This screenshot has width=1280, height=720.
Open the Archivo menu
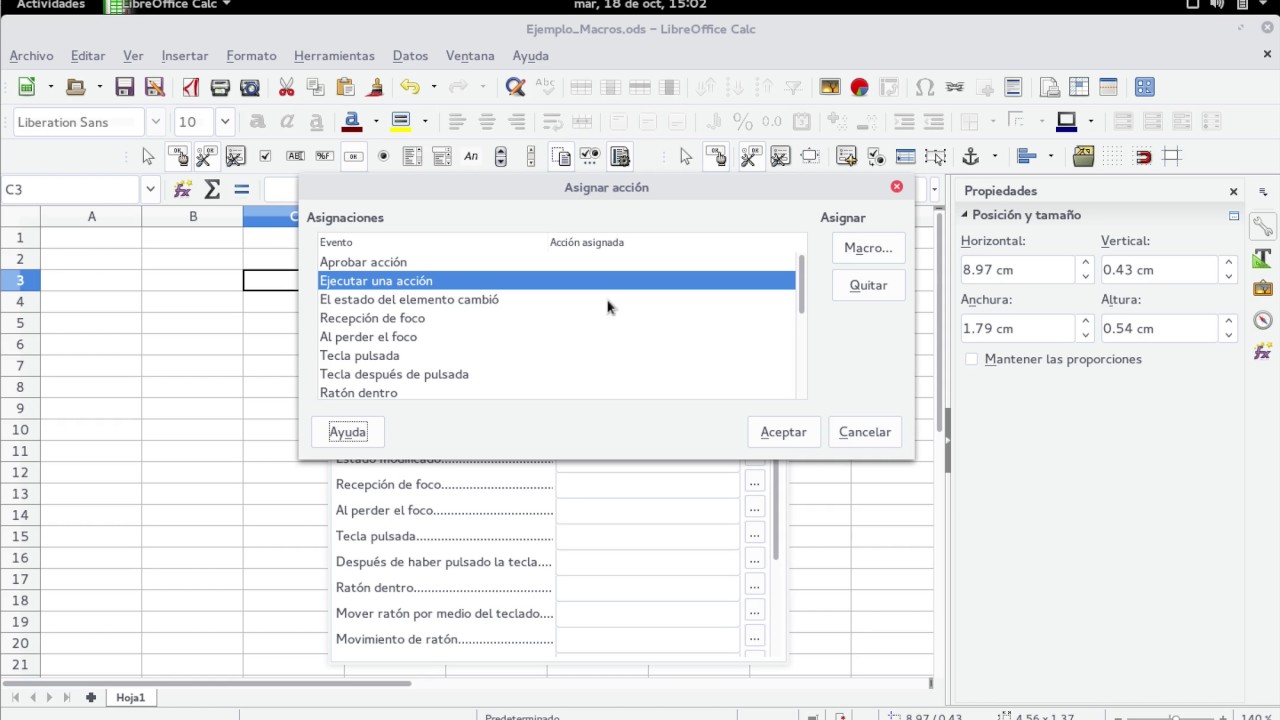point(31,56)
